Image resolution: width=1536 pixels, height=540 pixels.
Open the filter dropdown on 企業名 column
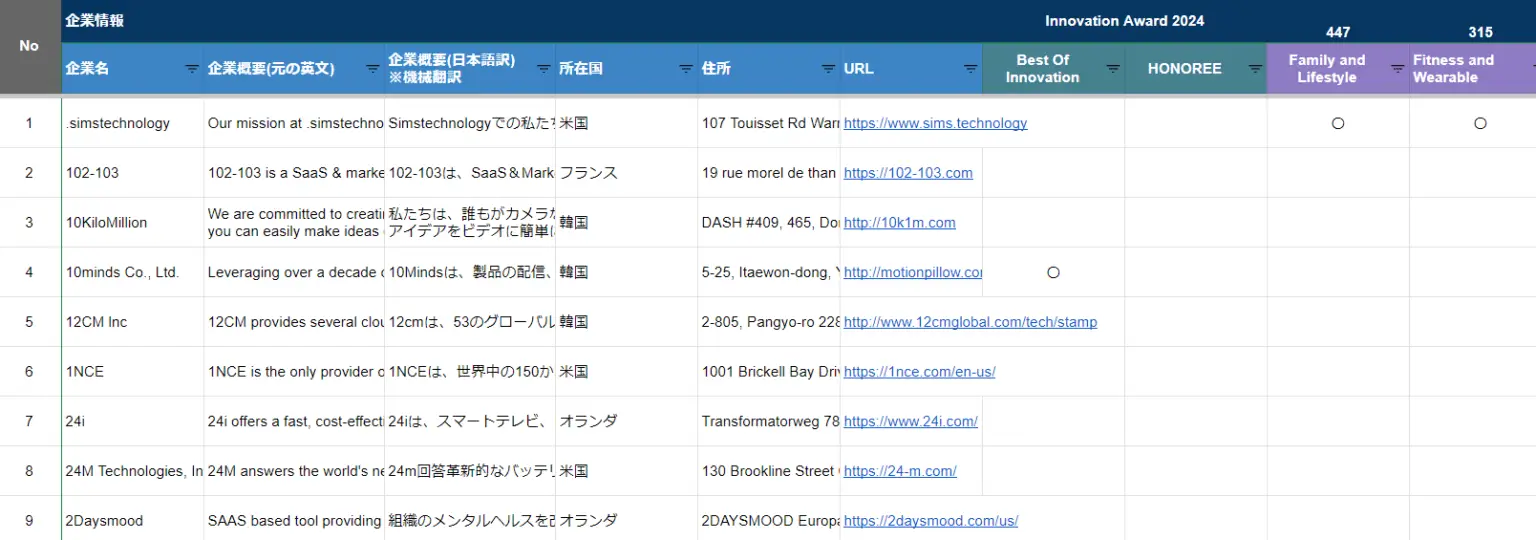point(192,69)
